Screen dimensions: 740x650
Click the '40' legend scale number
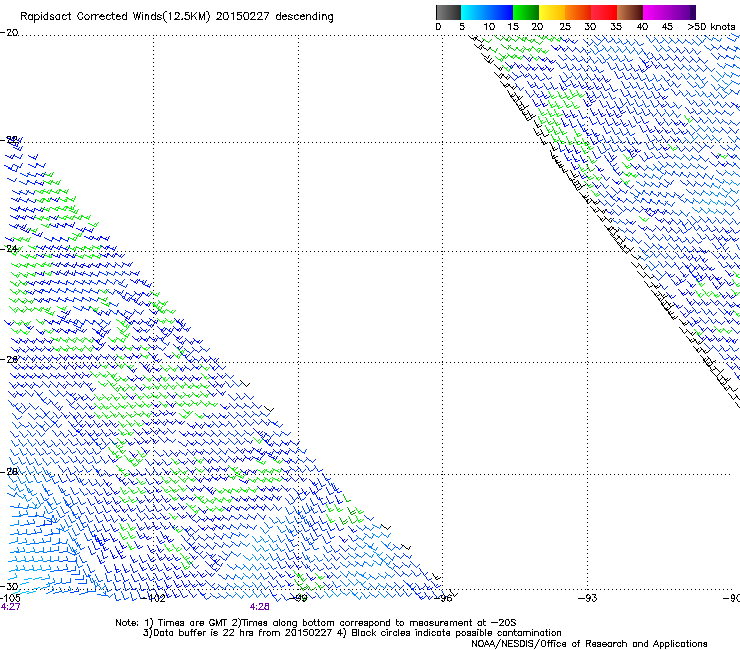(642, 27)
